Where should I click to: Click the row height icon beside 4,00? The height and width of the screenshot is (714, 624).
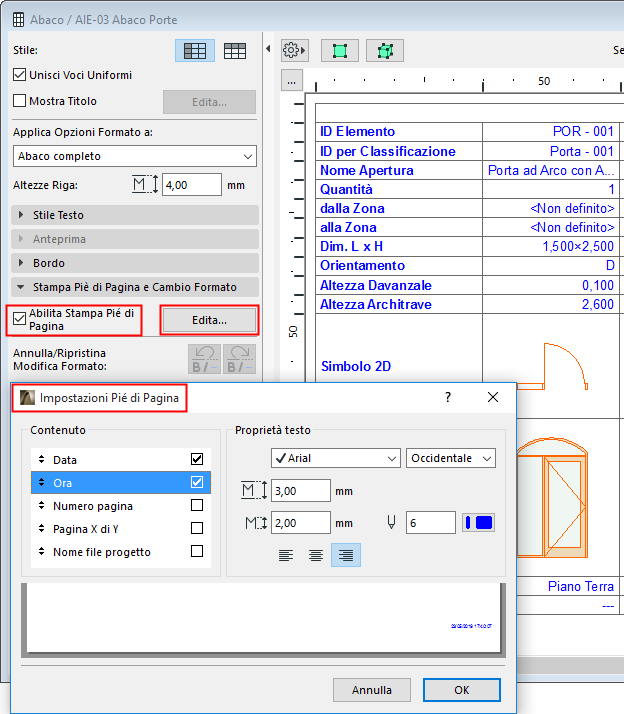(x=144, y=184)
